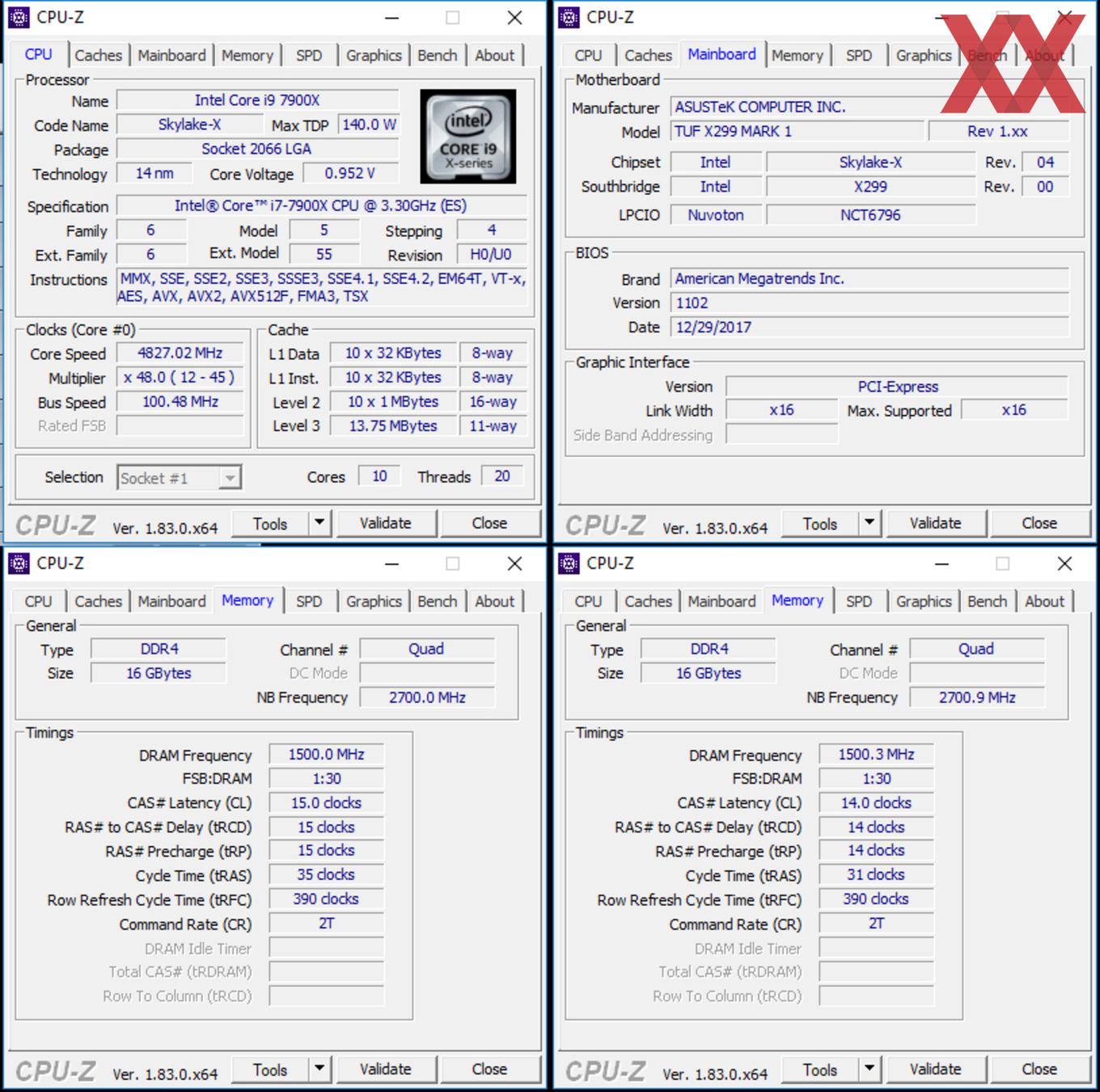This screenshot has width=1100, height=1092.
Task: Click Validate button in bottom-left Memory window
Action: (x=386, y=1069)
